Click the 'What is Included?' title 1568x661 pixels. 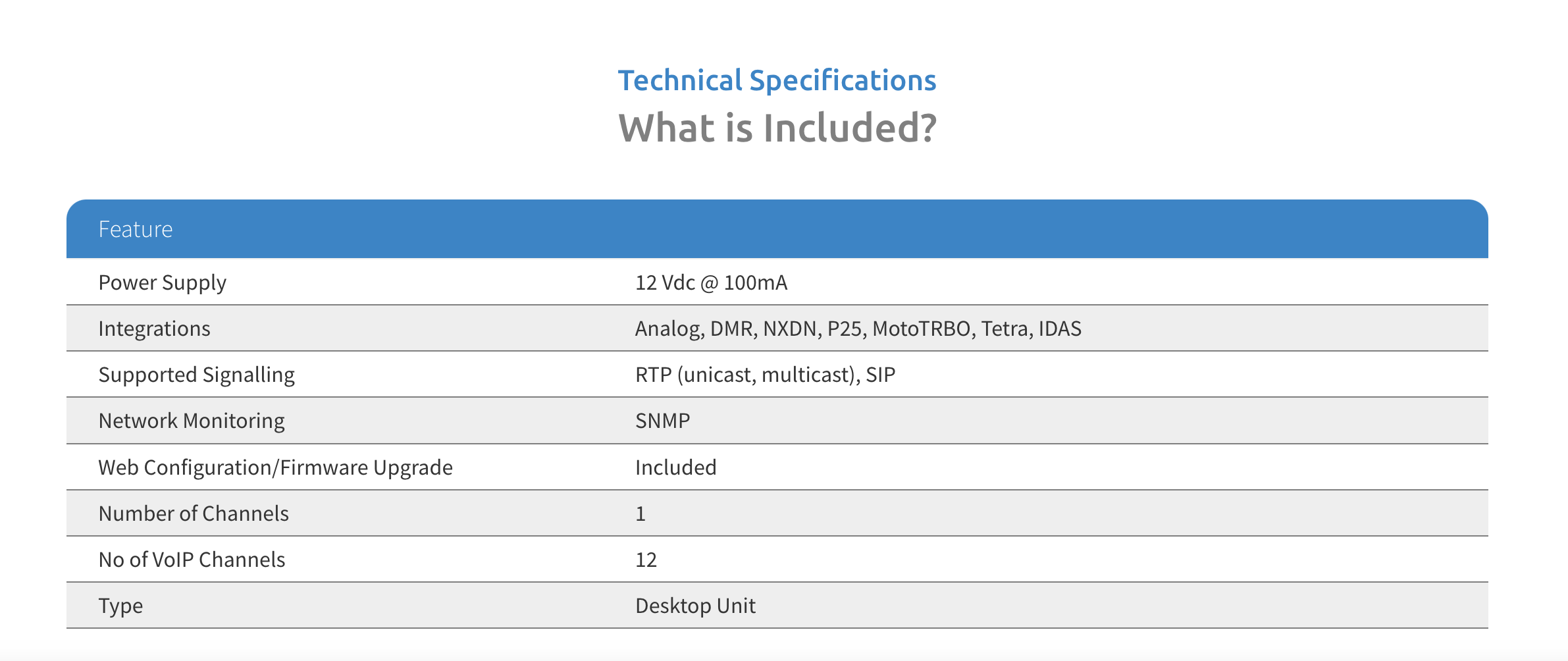coord(777,128)
